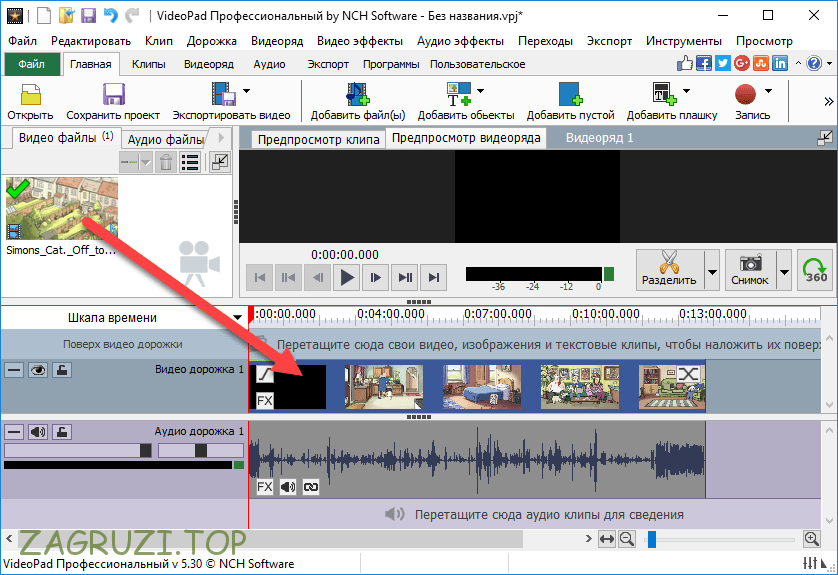Screen dimensions: 838x575
Task: Zoom in timeline with magnifier plus
Action: tap(811, 539)
